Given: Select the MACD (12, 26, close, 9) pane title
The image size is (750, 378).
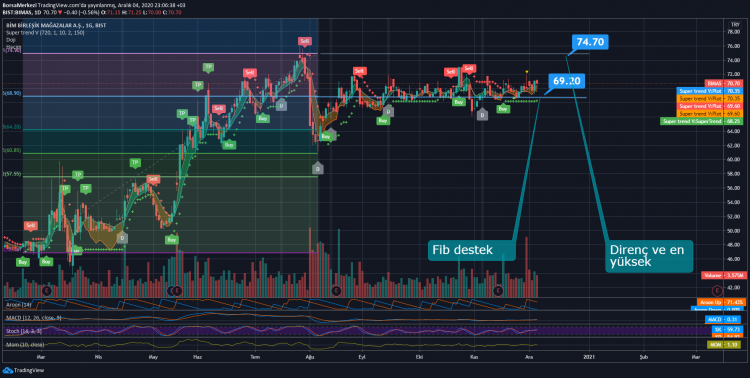Looking at the screenshot, I should (33, 317).
